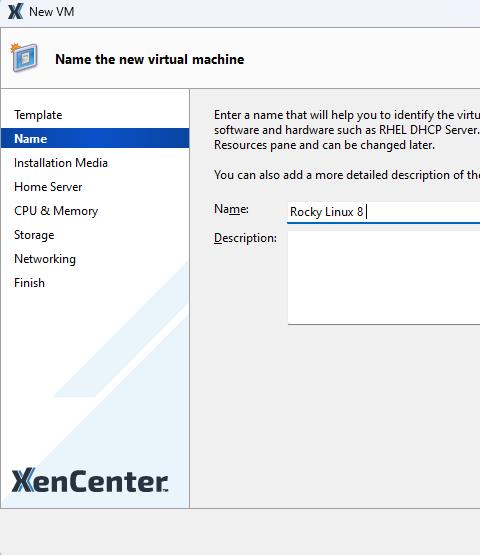Go to the Finish step
Screen dimensions: 480x555
pyautogui.click(x=29, y=283)
